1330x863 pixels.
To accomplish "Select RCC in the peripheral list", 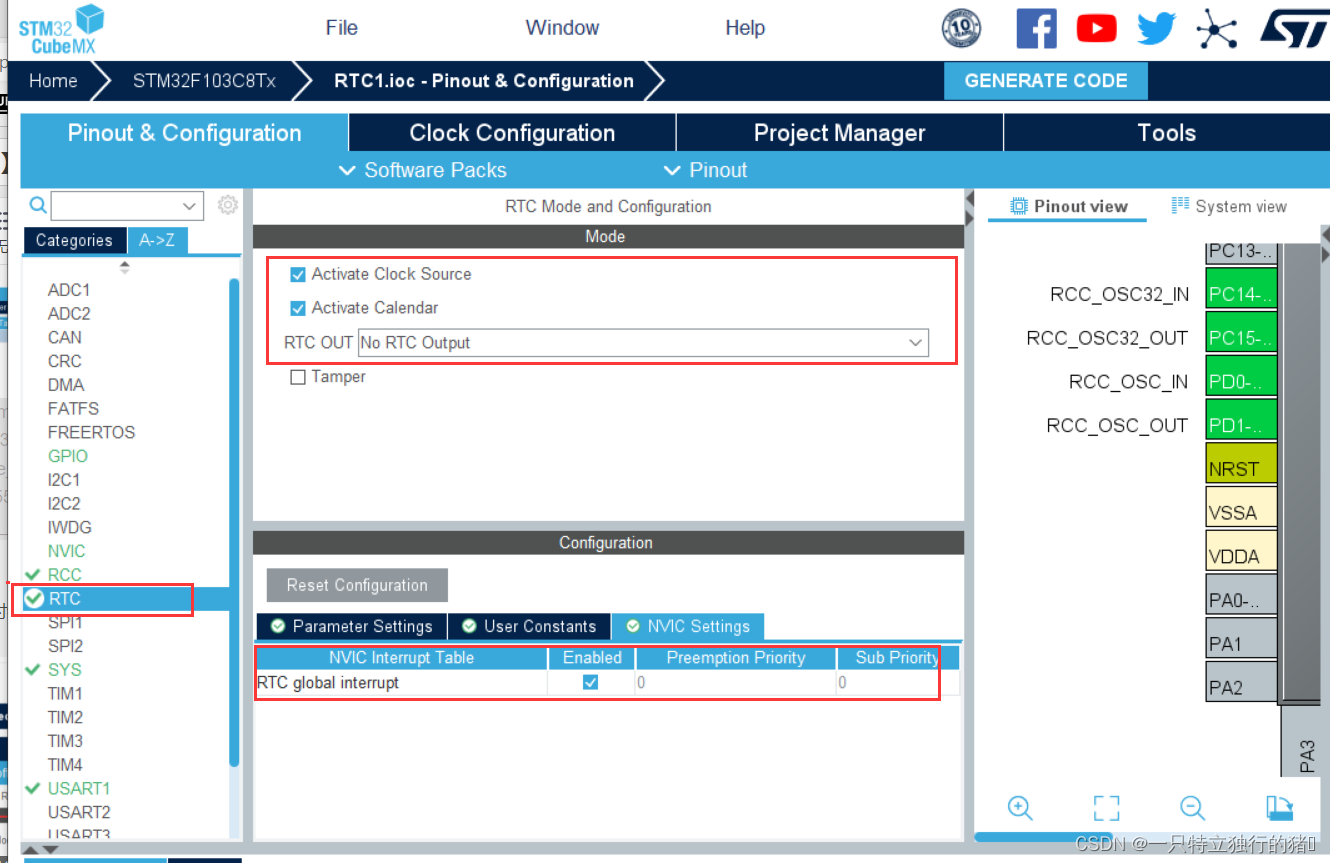I will (65, 575).
